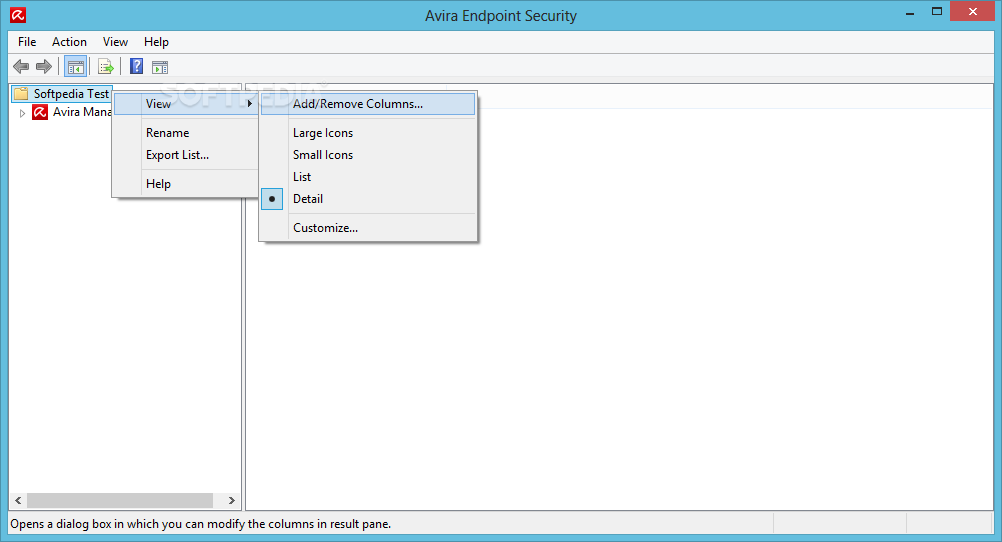The width and height of the screenshot is (1002, 542).
Task: Select the Detail view radio option
Action: pos(308,199)
